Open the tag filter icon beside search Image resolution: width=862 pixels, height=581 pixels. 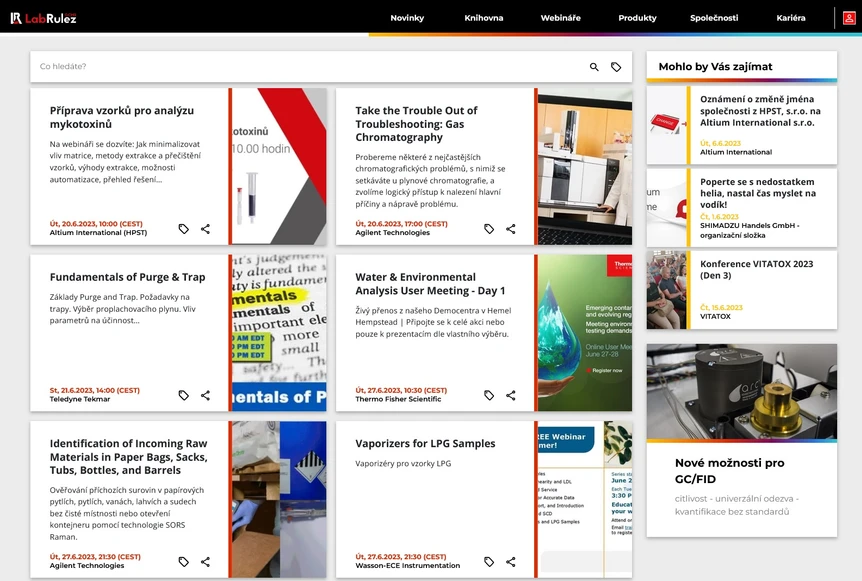[617, 66]
